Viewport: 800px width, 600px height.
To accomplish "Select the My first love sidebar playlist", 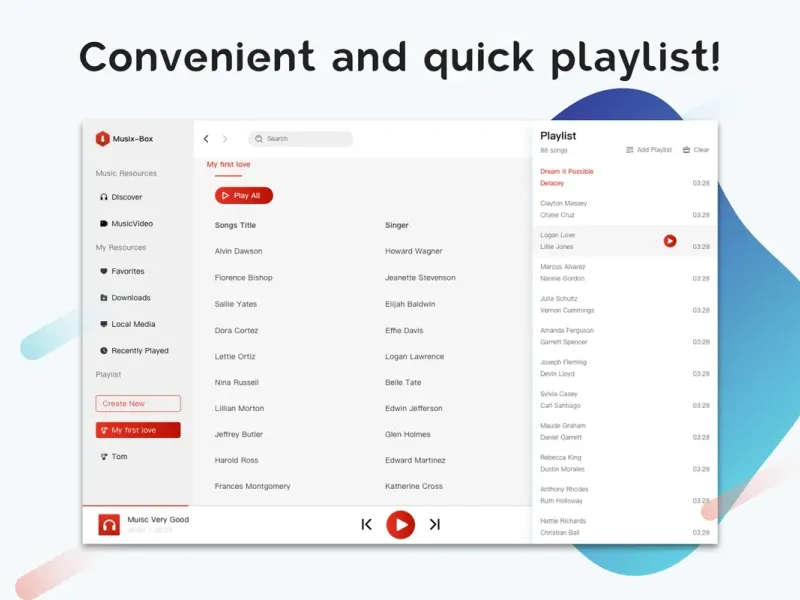I will tap(138, 430).
